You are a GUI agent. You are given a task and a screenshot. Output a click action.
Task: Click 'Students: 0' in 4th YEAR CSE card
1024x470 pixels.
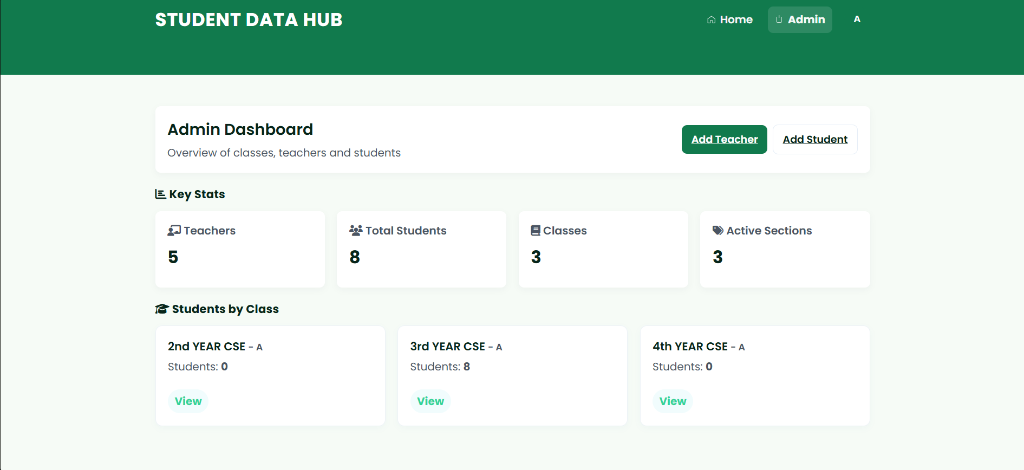(x=682, y=367)
